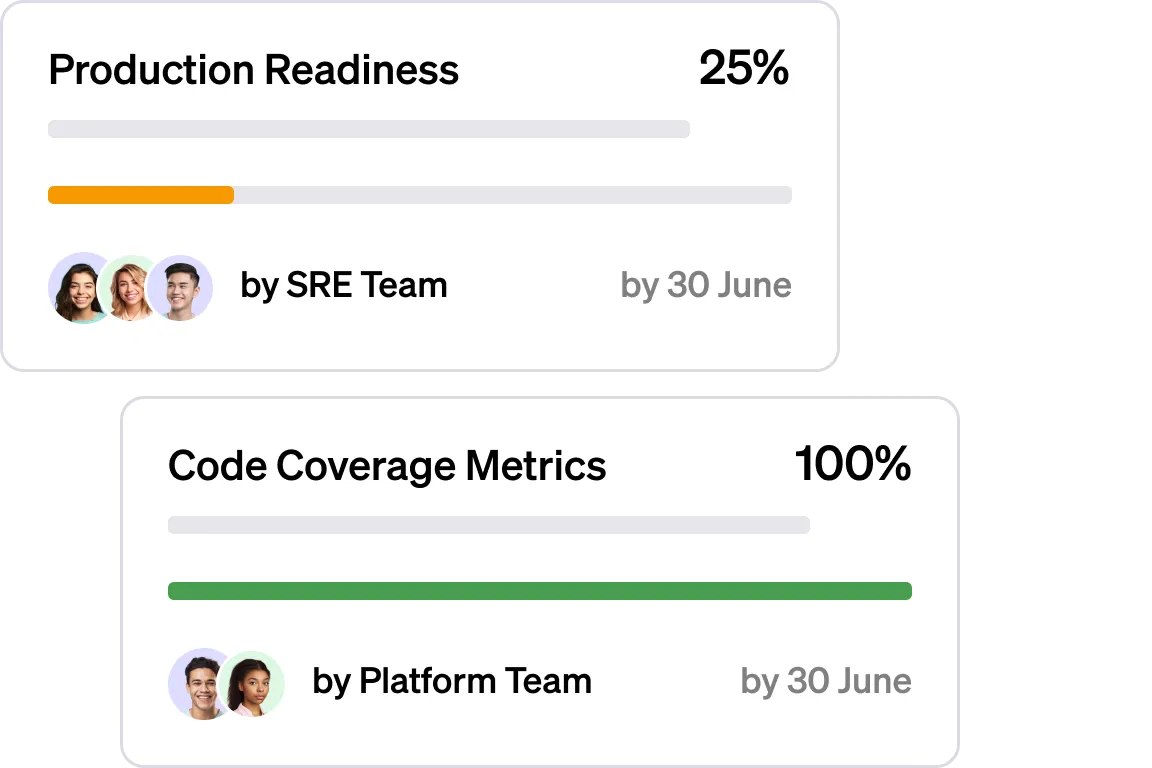This screenshot has height=768, width=1152.
Task: Open the Production Readiness card
Action: tap(420, 185)
